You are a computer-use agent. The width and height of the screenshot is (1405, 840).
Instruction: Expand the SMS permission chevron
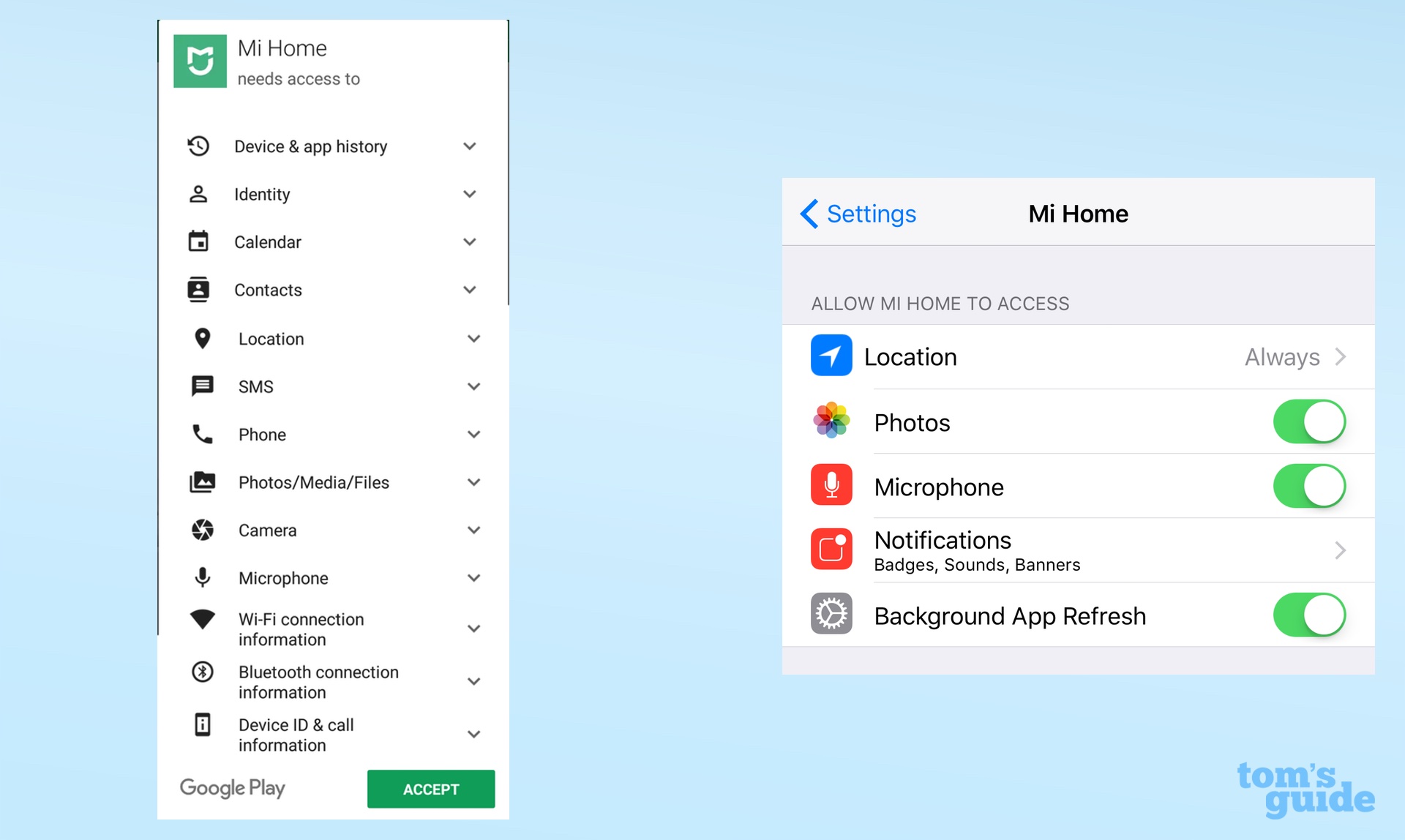point(474,386)
